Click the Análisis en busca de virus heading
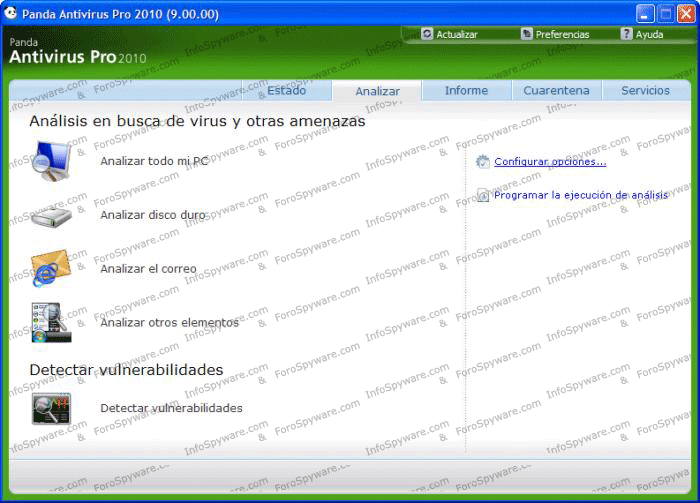700x503 pixels. coord(197,121)
